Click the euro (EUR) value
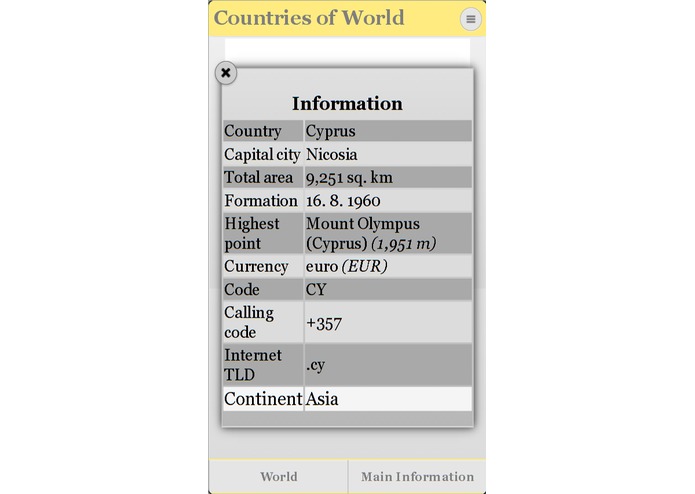The height and width of the screenshot is (494, 695). (388, 266)
